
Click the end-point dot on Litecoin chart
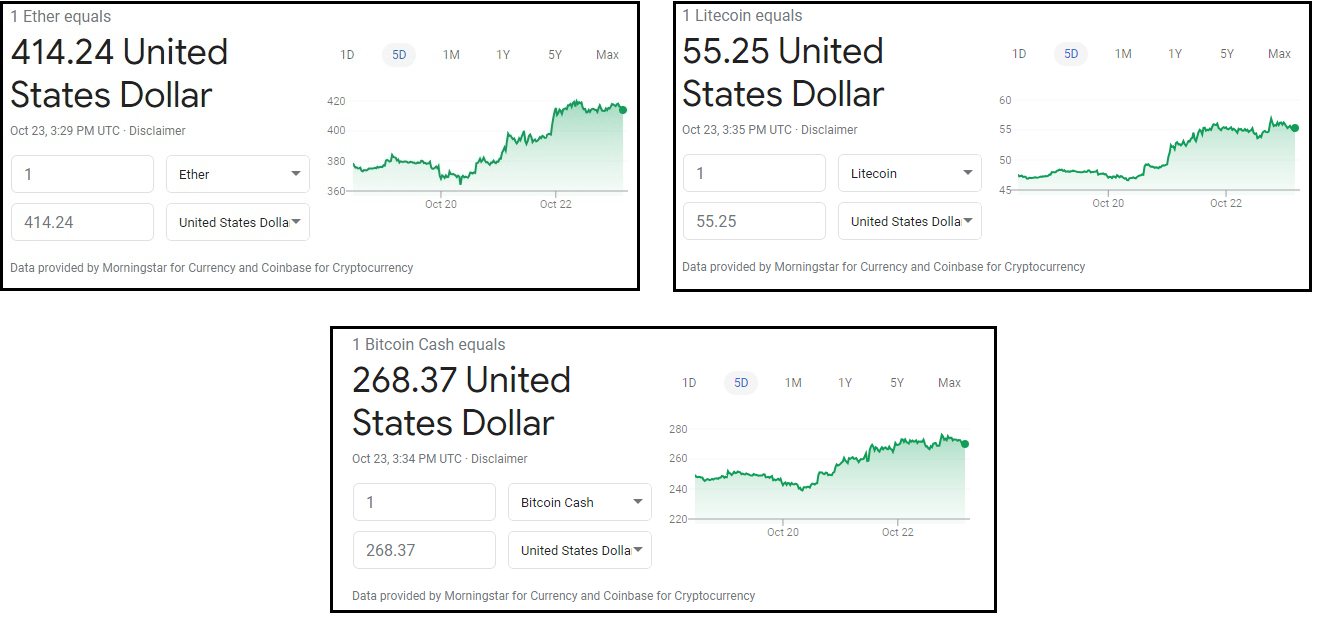(1295, 127)
